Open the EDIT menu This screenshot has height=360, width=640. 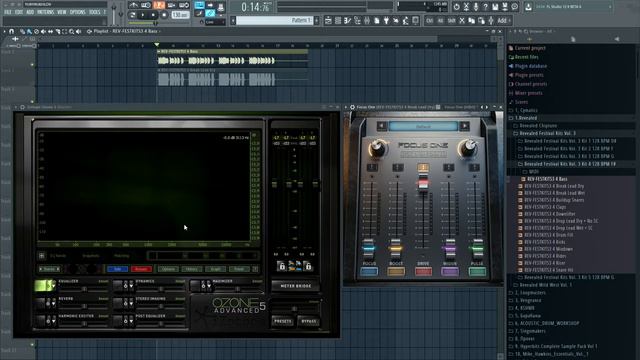point(19,12)
